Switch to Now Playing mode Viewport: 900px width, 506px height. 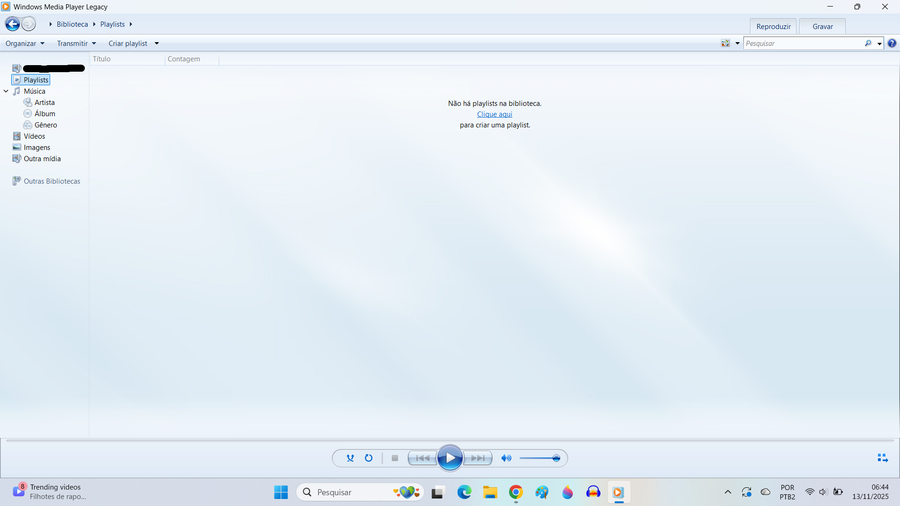[x=883, y=457]
